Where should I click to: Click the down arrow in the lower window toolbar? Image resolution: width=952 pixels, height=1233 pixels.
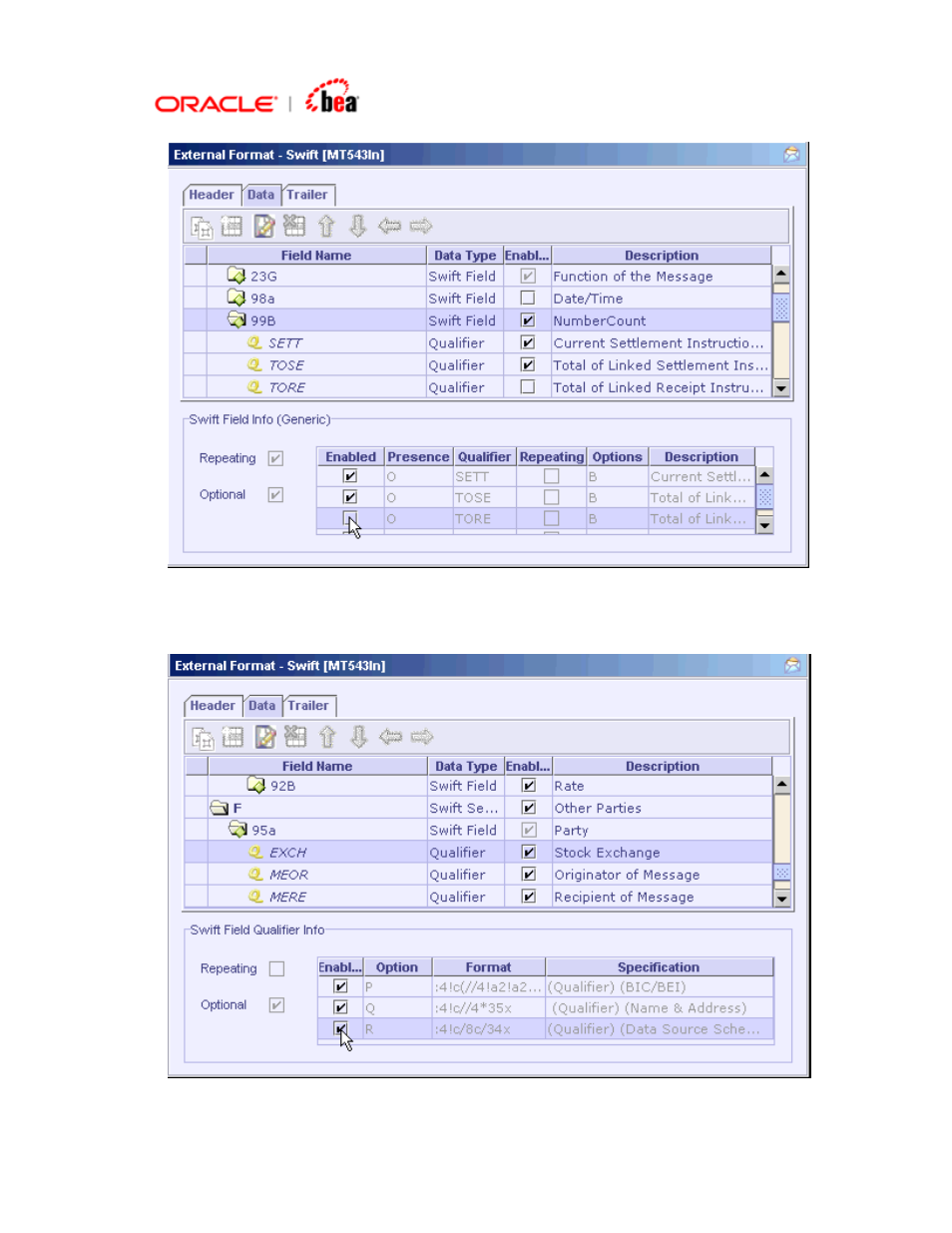click(359, 738)
